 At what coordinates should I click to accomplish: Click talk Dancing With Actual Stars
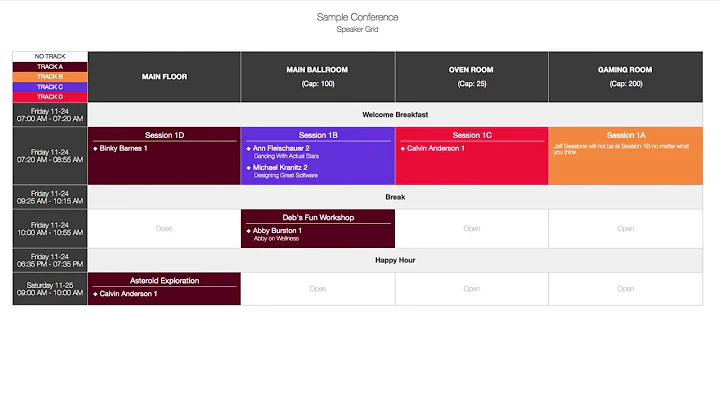[286, 156]
